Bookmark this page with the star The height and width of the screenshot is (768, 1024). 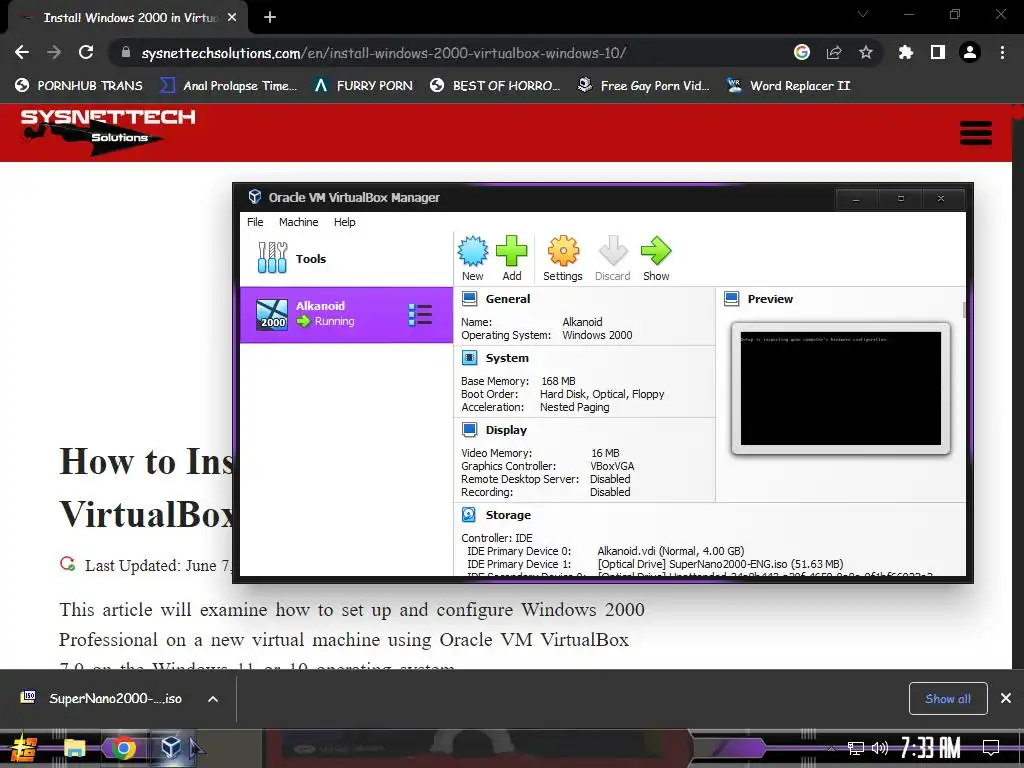[x=866, y=52]
